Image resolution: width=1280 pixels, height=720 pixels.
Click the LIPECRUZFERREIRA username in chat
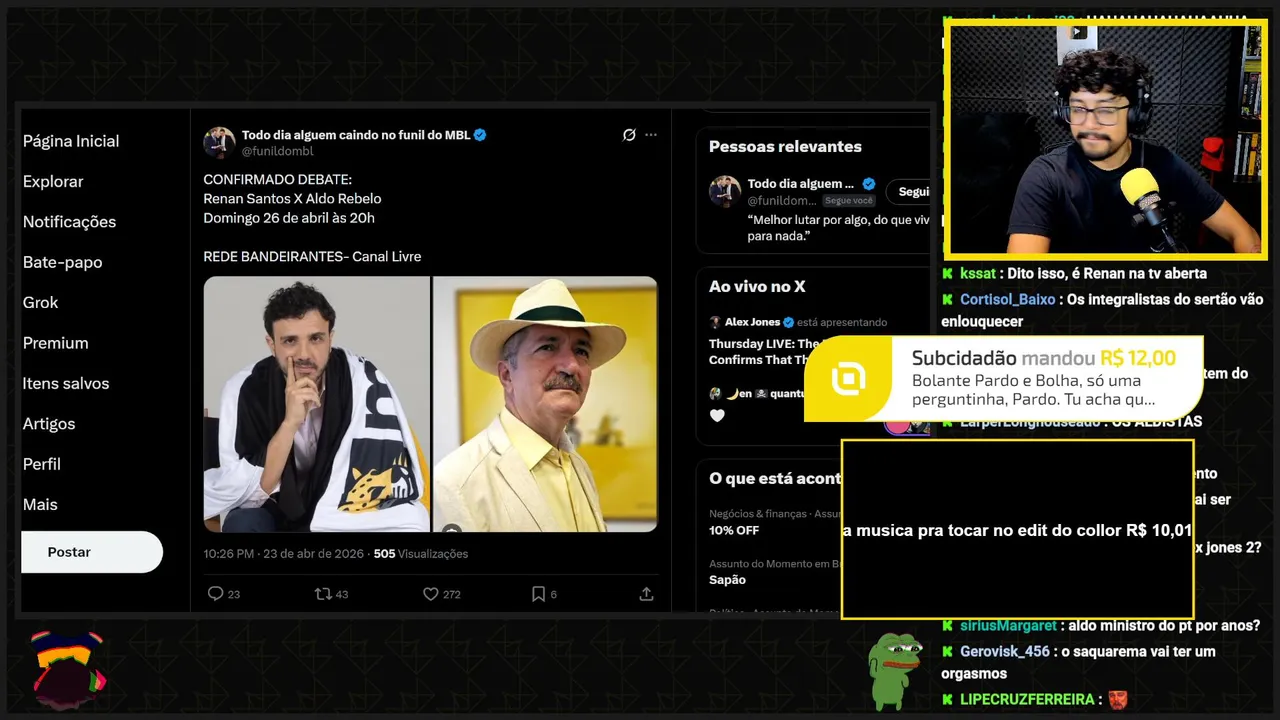click(1027, 699)
